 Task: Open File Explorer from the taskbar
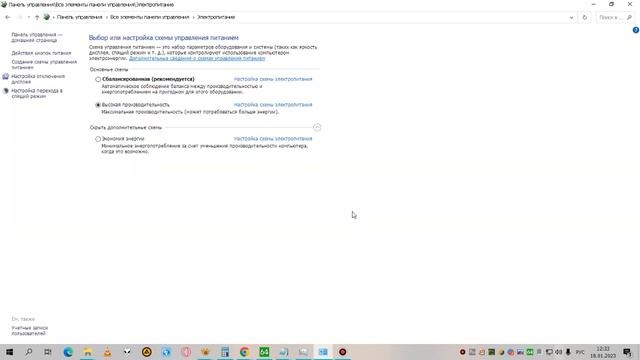[88, 352]
